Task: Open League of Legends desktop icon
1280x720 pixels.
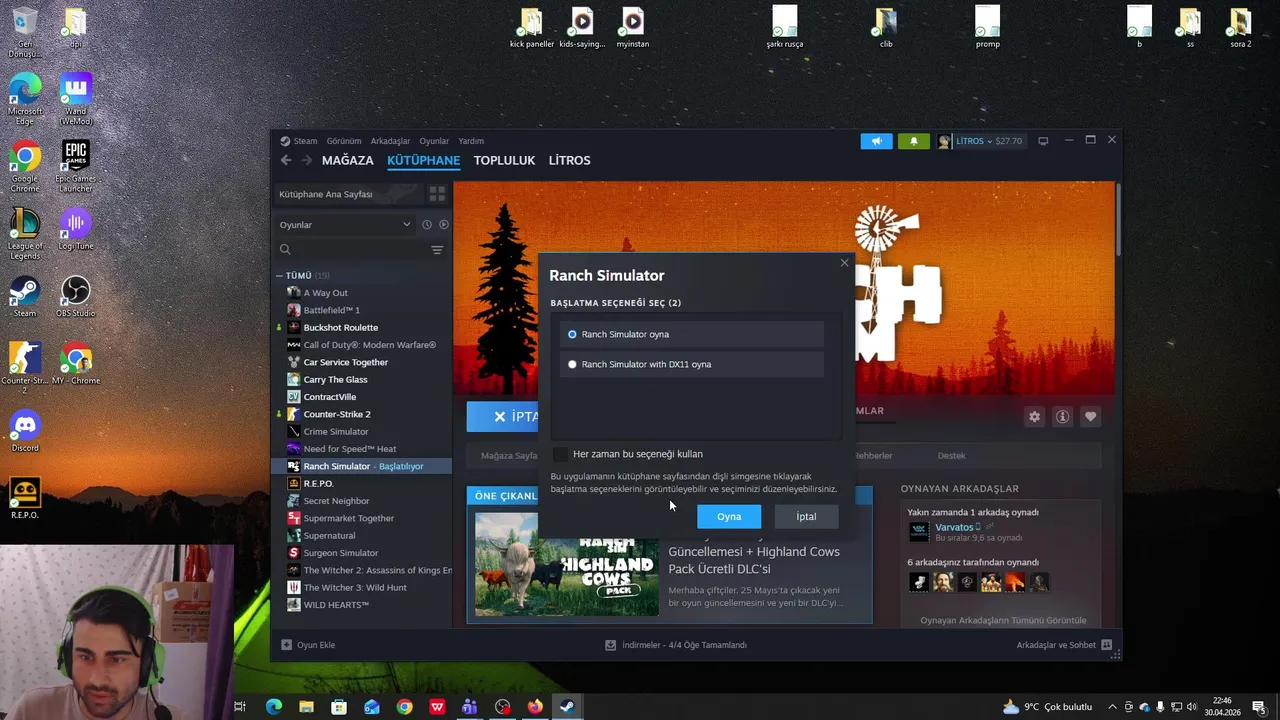Action: pos(25,234)
